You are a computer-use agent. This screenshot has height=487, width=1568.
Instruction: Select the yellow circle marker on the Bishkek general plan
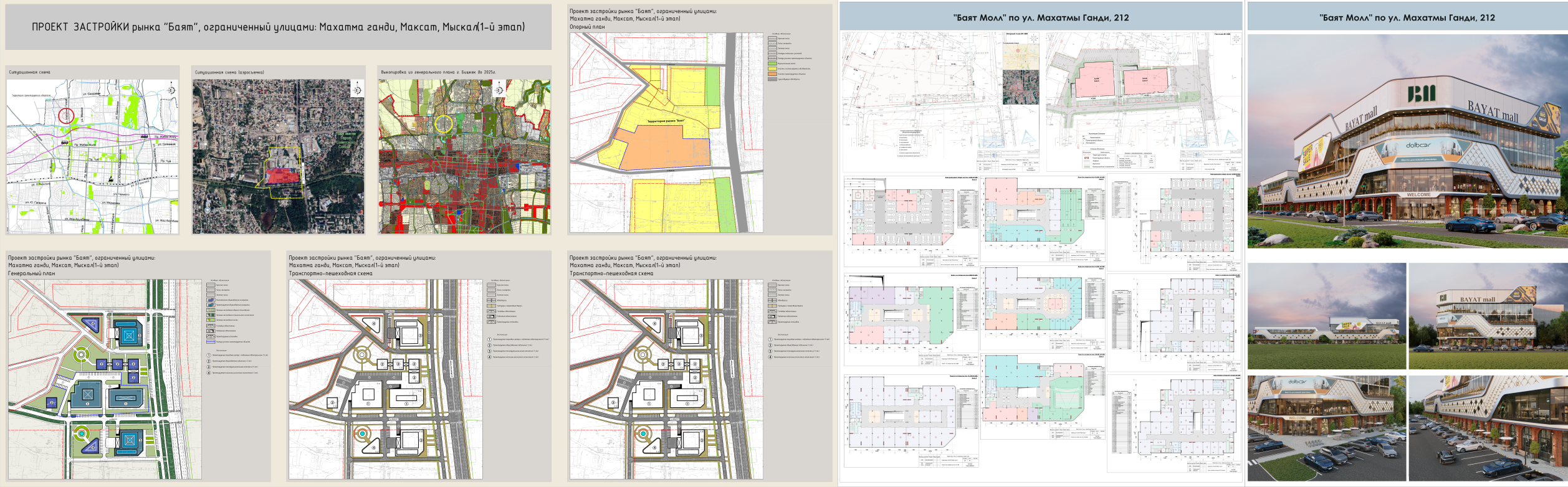pos(443,124)
